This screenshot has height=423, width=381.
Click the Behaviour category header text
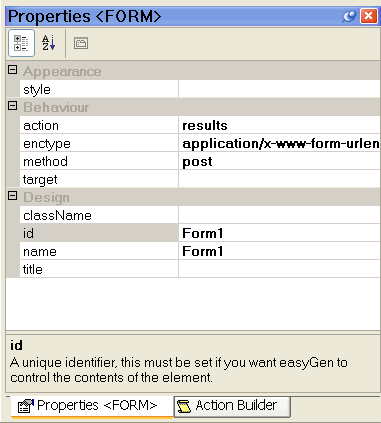tap(56, 107)
